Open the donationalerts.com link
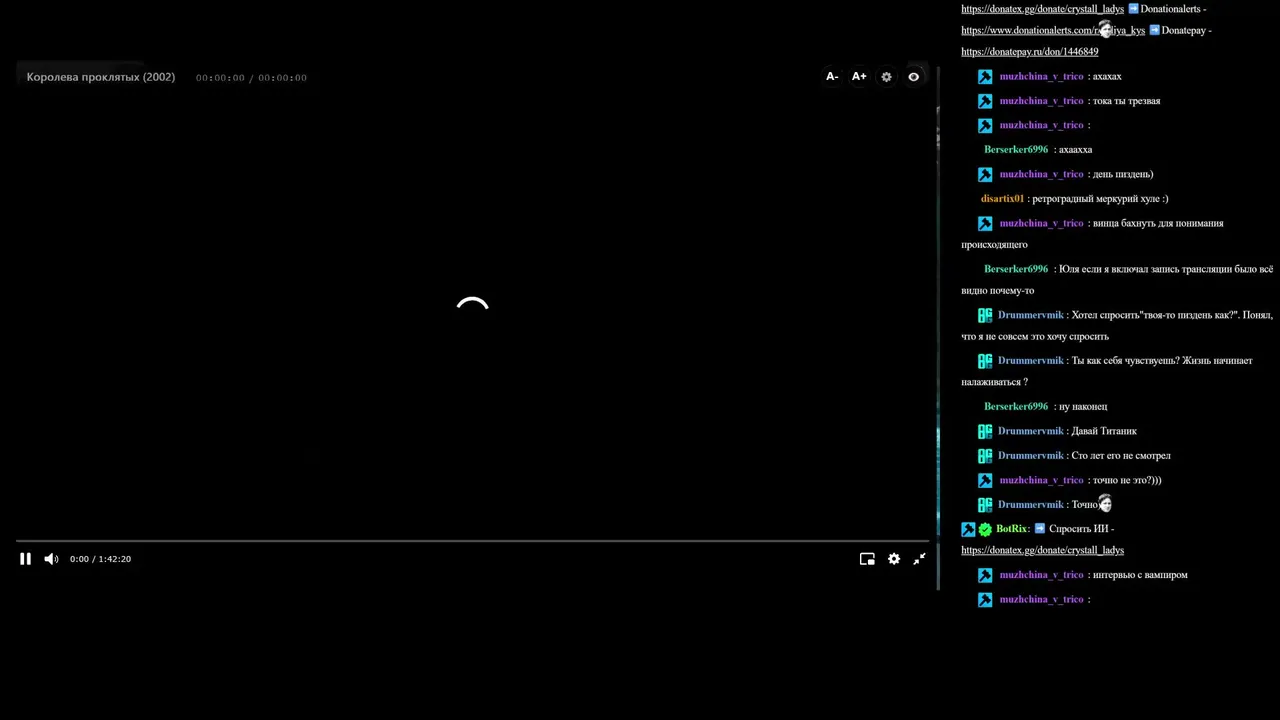 1053,30
